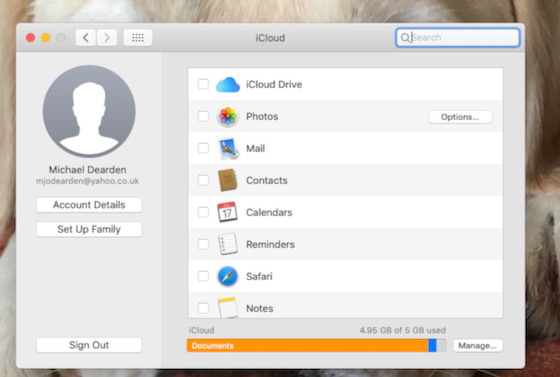Image resolution: width=560 pixels, height=377 pixels.
Task: Click the iCloud Drive cloud icon
Action: click(228, 85)
